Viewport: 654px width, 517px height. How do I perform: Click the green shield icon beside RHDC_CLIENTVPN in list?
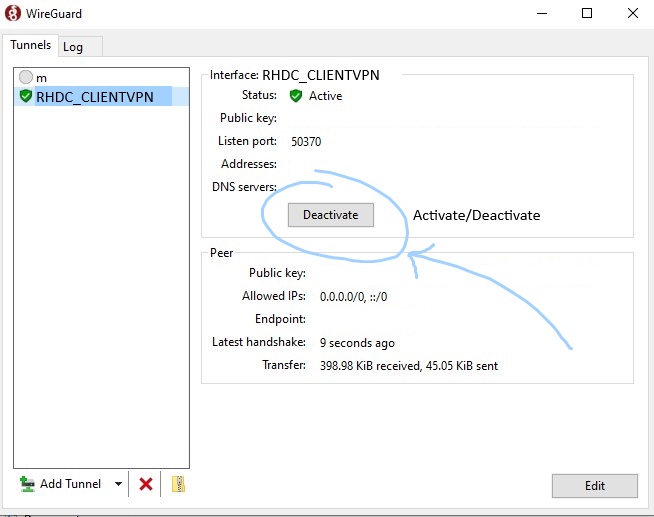(x=26, y=96)
